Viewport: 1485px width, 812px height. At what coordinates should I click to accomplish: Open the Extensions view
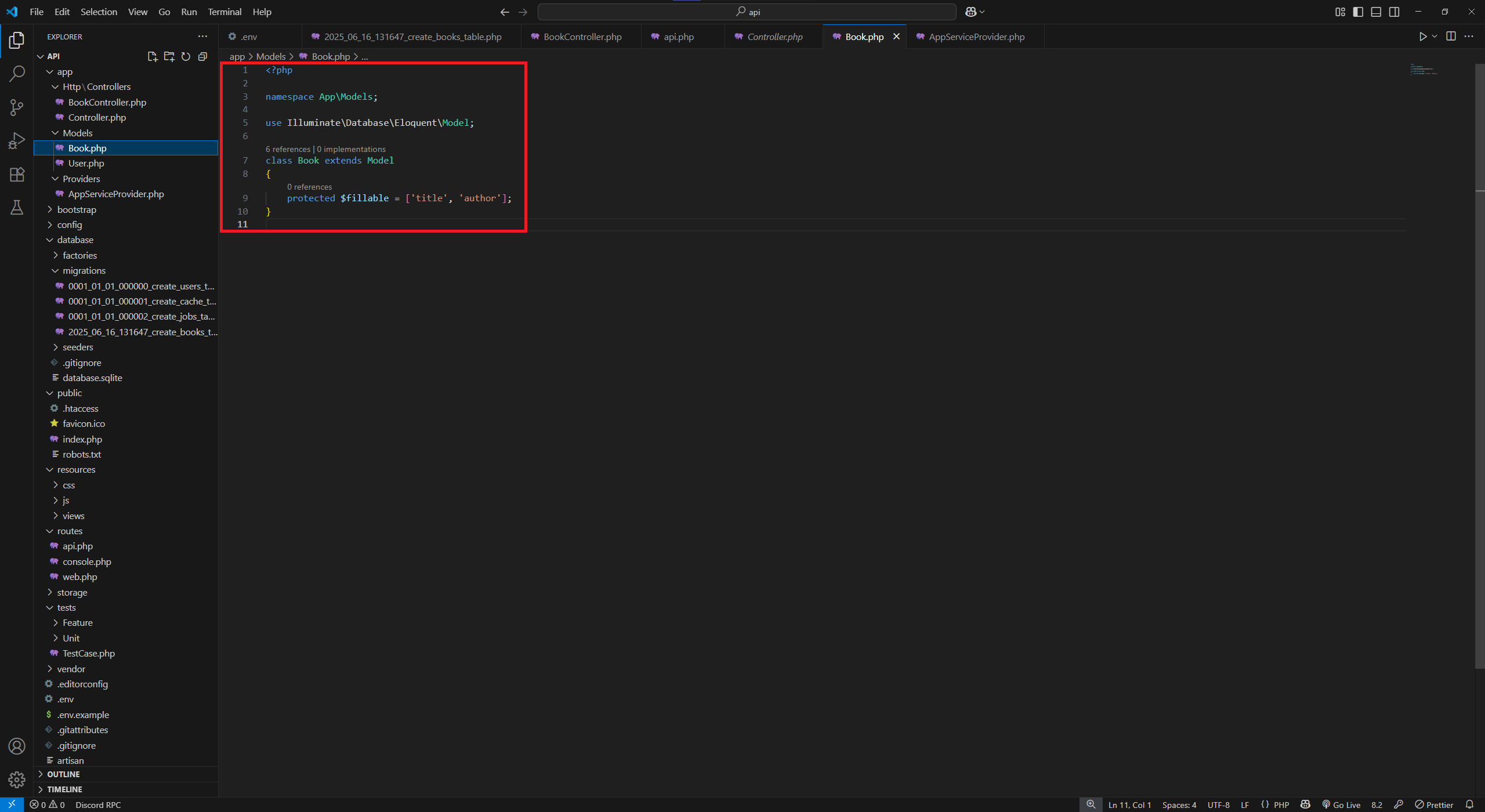click(x=16, y=174)
